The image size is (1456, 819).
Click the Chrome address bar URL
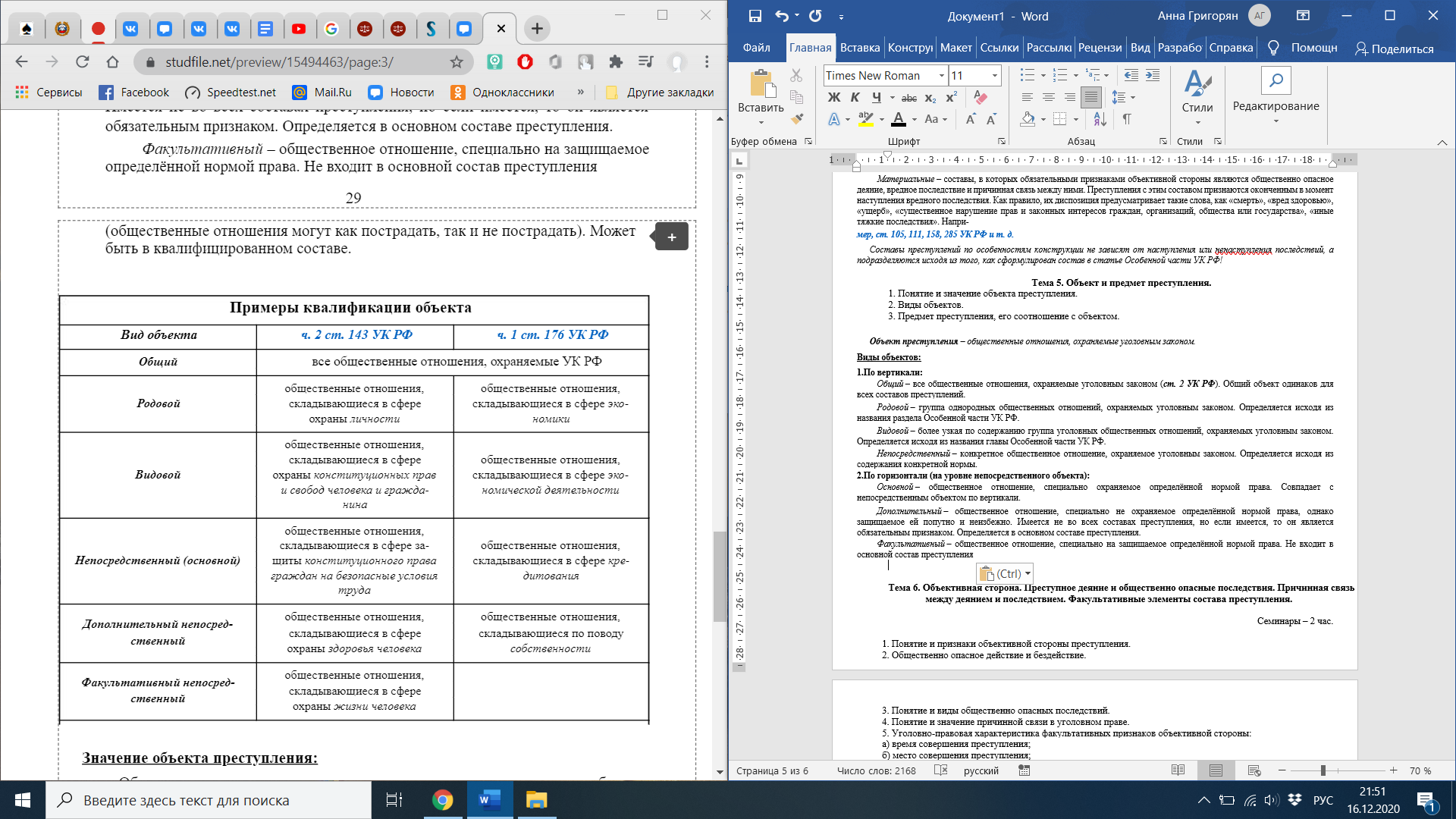(x=279, y=62)
